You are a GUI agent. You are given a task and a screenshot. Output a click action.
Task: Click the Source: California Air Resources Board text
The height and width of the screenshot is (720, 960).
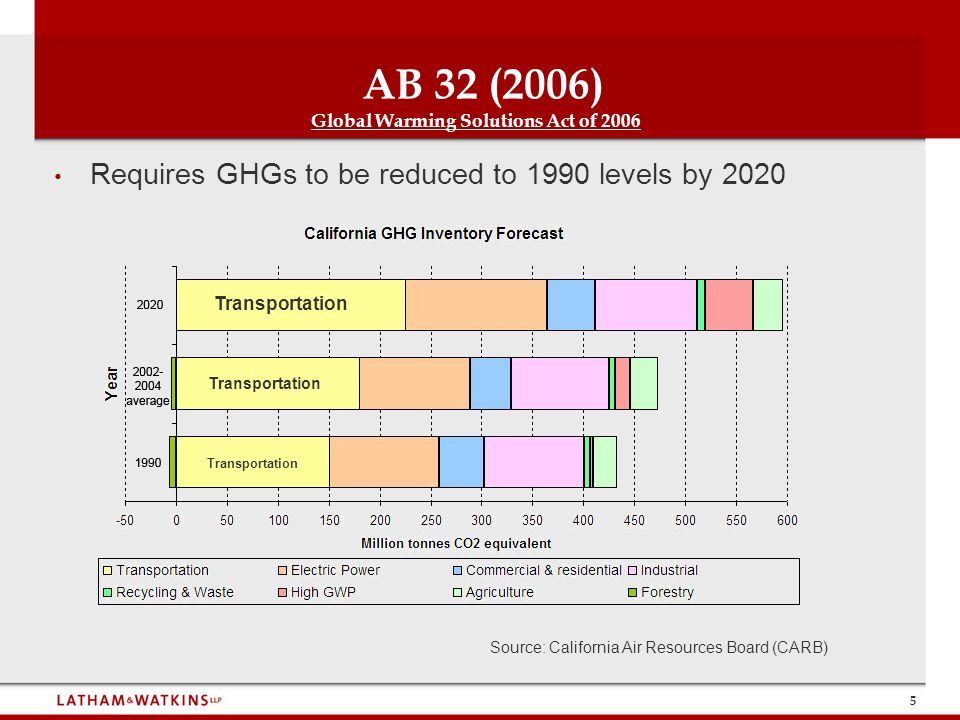pyautogui.click(x=659, y=648)
